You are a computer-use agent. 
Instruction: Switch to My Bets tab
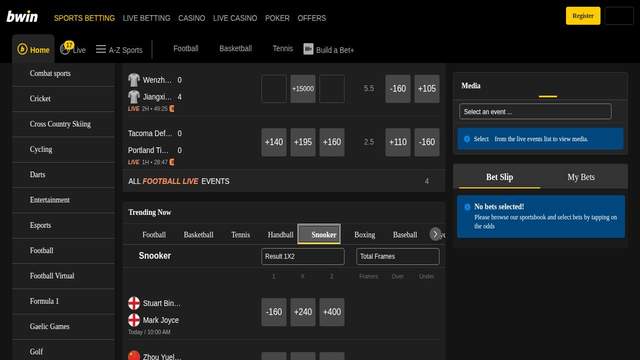coord(581,177)
